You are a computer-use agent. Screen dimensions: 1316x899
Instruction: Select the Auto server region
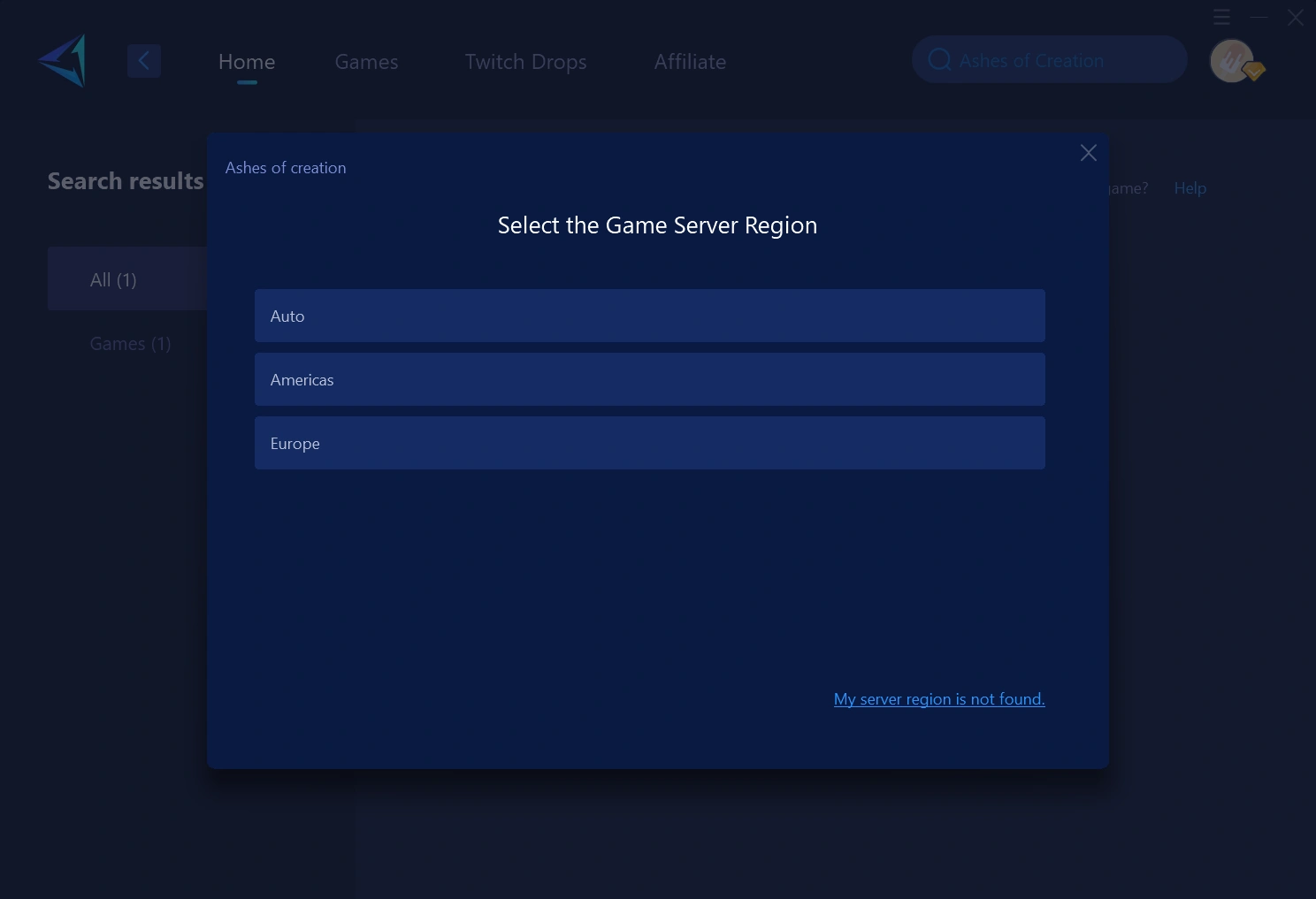point(649,316)
